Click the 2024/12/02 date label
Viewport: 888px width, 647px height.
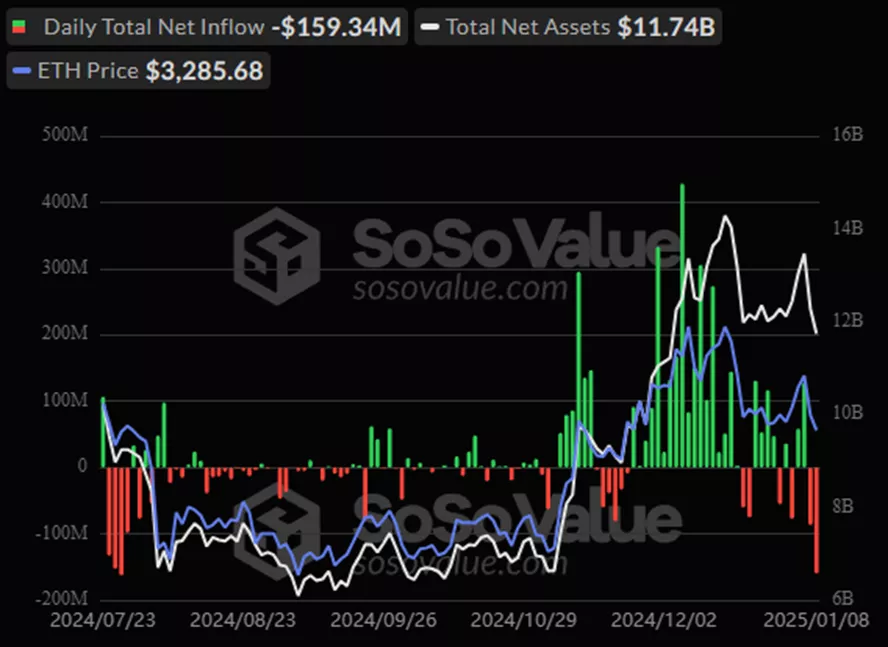click(x=664, y=620)
